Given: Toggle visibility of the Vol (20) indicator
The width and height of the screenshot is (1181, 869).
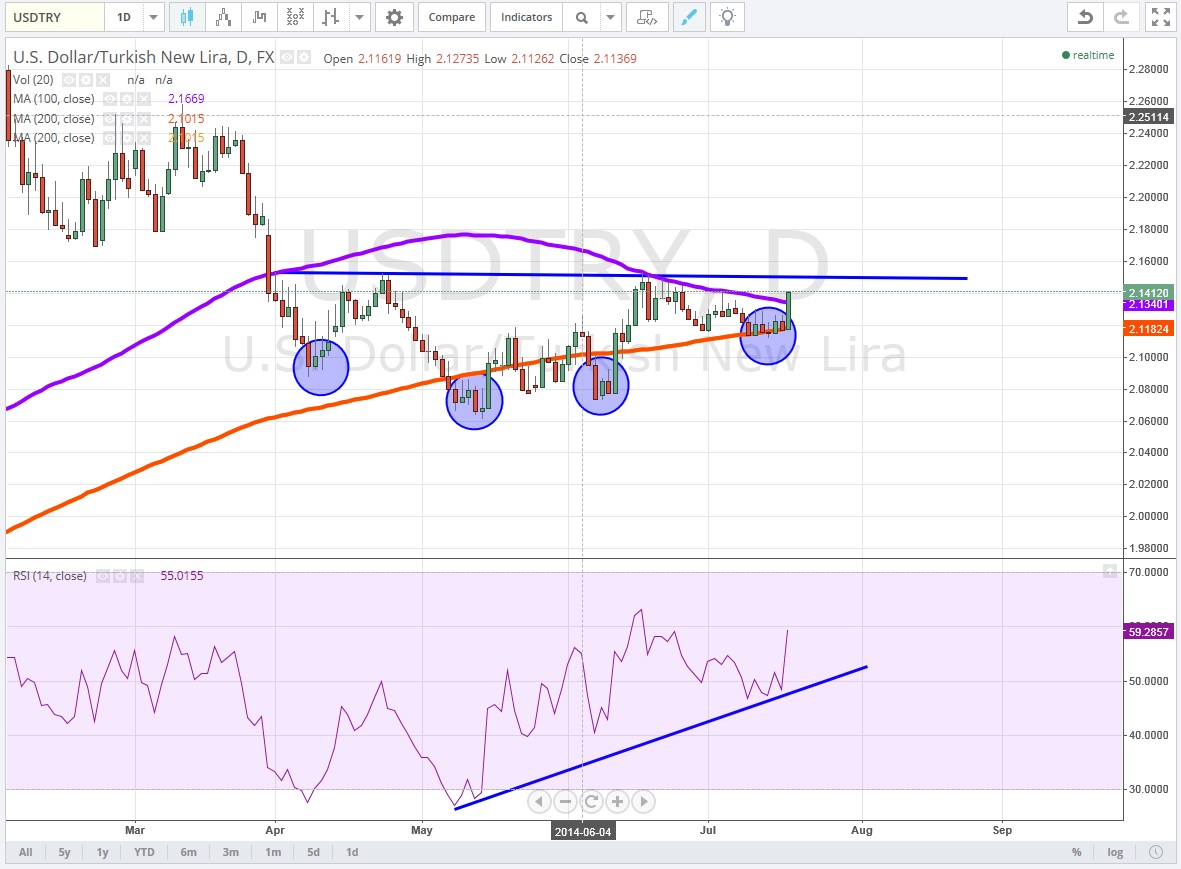Looking at the screenshot, I should (68, 79).
